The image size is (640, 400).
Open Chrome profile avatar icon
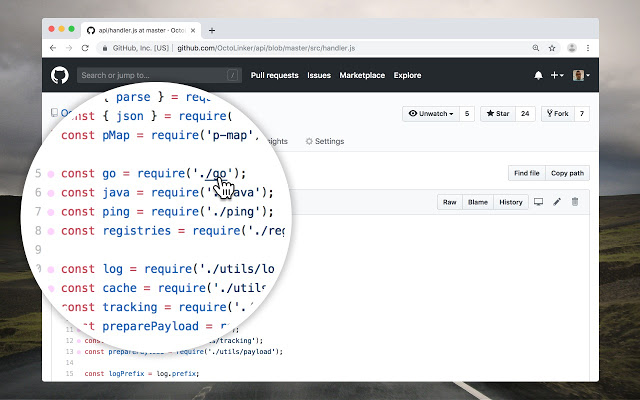click(x=572, y=48)
